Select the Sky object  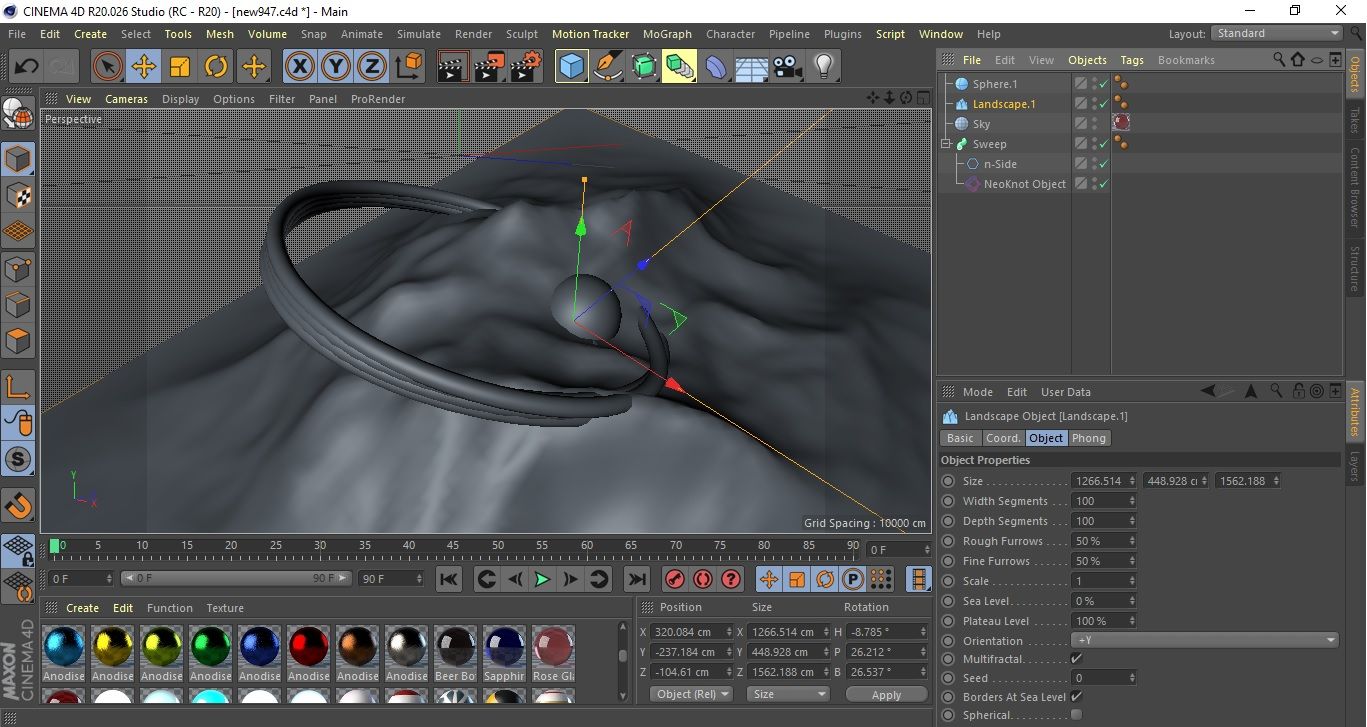(981, 124)
